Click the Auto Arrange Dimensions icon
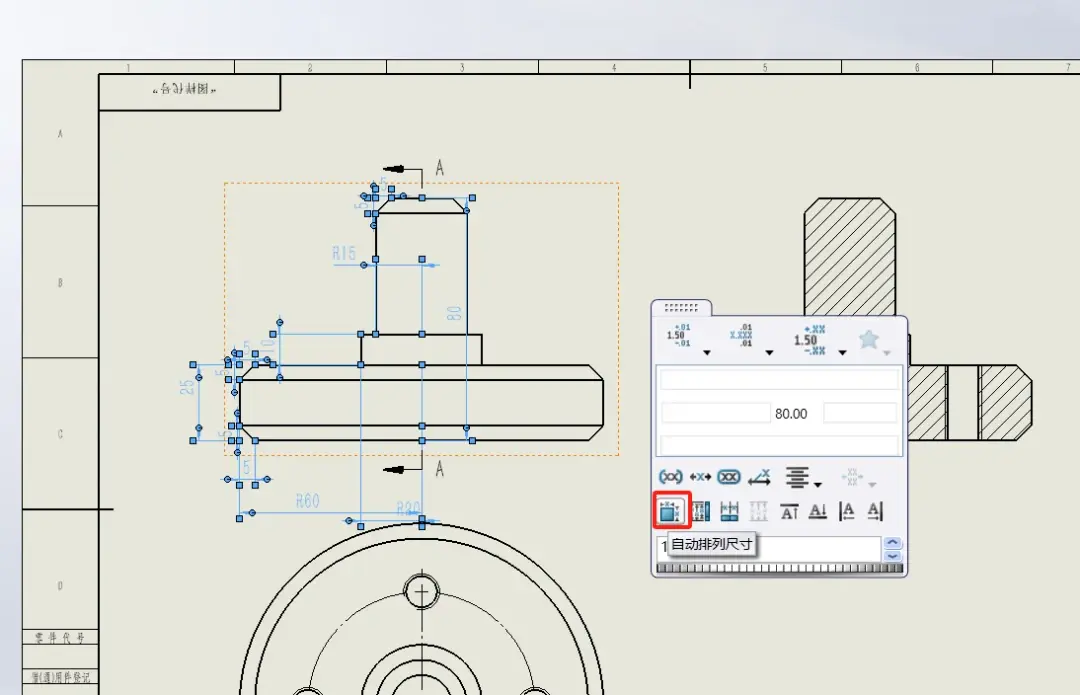Image resolution: width=1080 pixels, height=695 pixels. tap(669, 511)
